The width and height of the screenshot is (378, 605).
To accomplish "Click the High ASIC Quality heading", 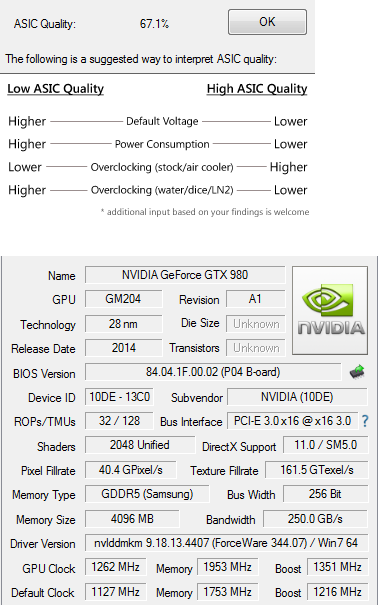I will 257,89.
